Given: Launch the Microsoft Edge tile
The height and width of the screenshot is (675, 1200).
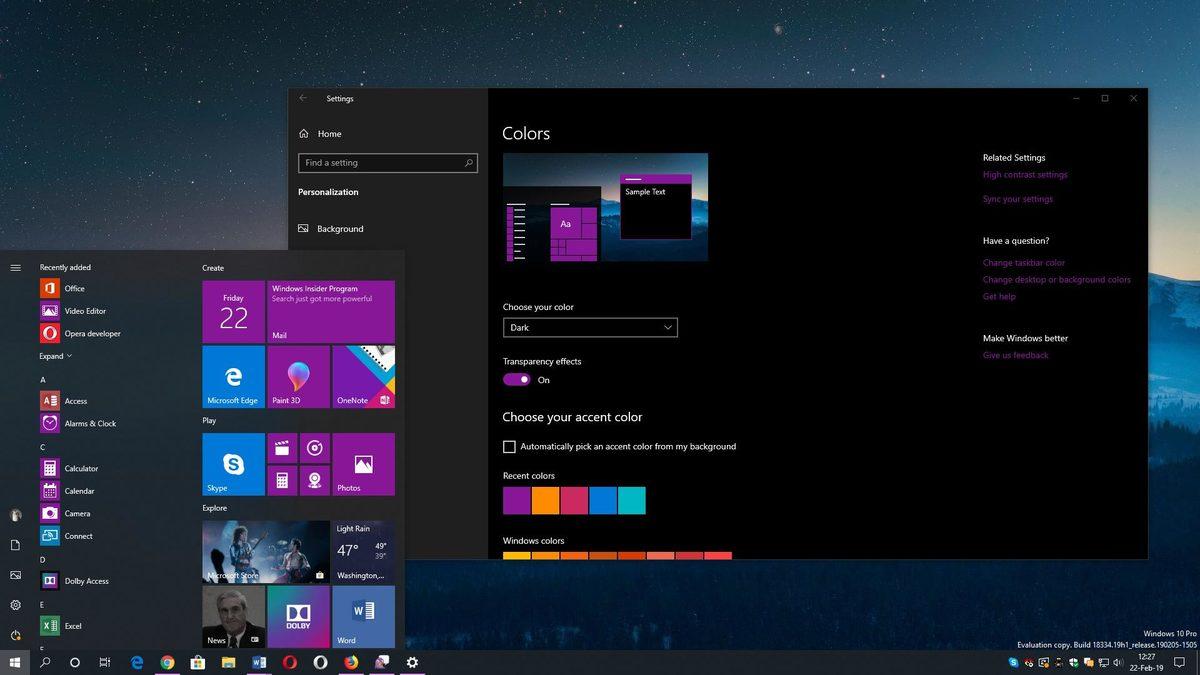Looking at the screenshot, I should [x=232, y=377].
